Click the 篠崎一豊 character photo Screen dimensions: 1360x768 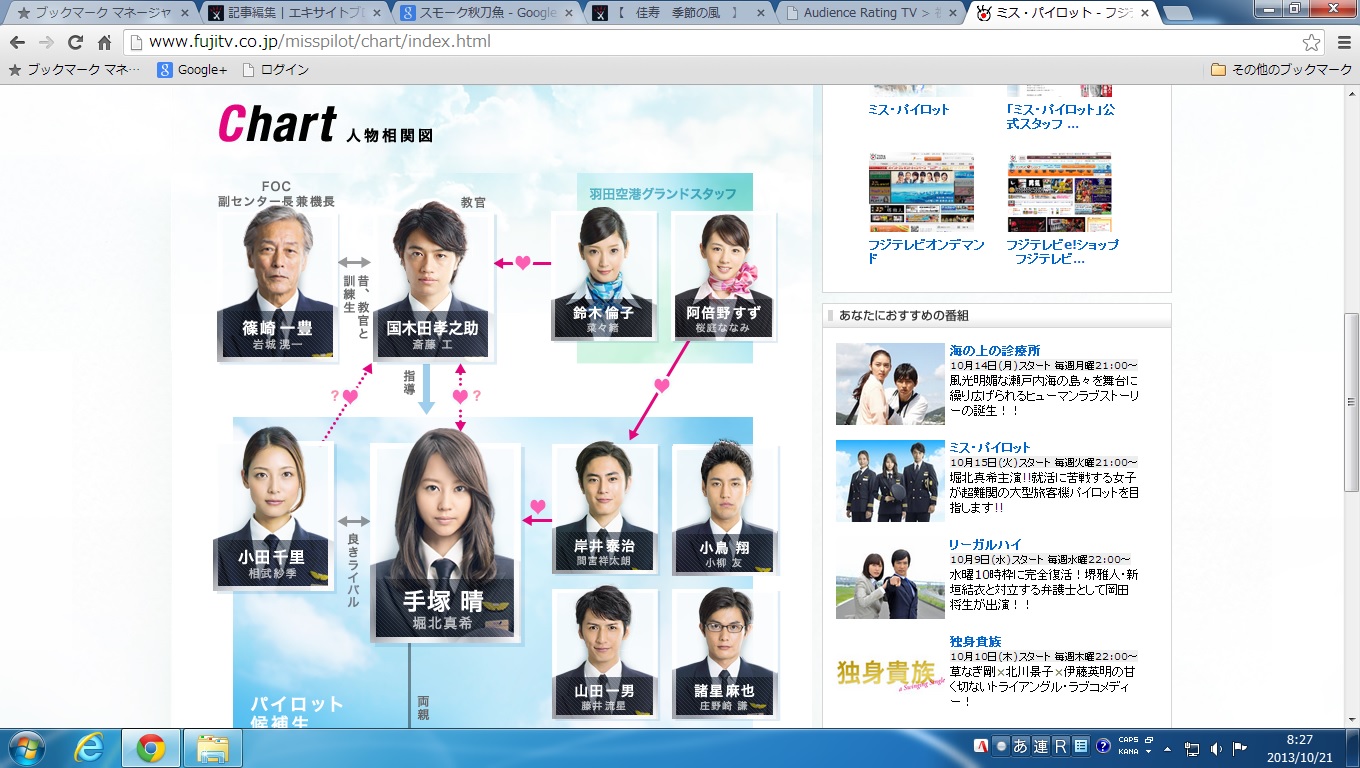pyautogui.click(x=277, y=283)
